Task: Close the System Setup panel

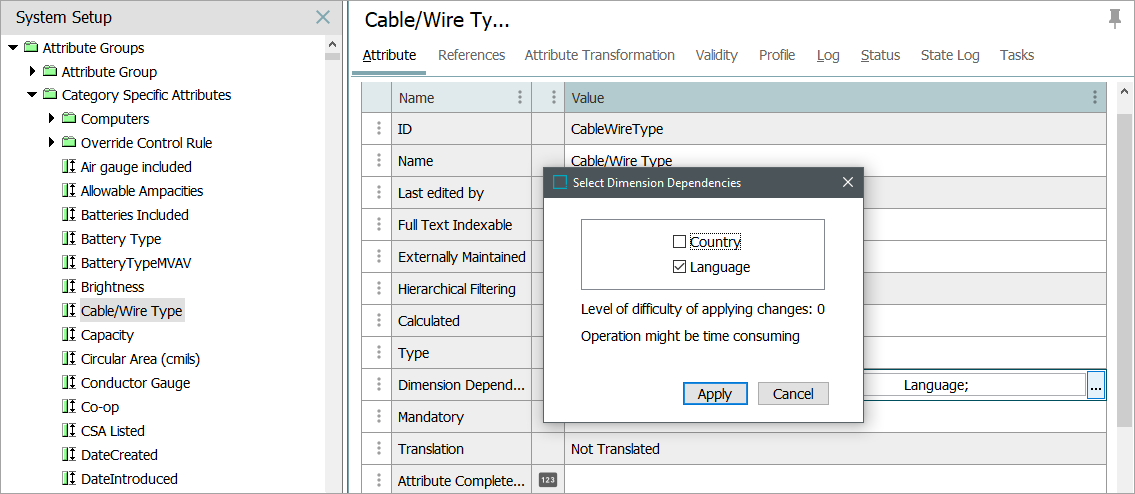Action: point(323,17)
